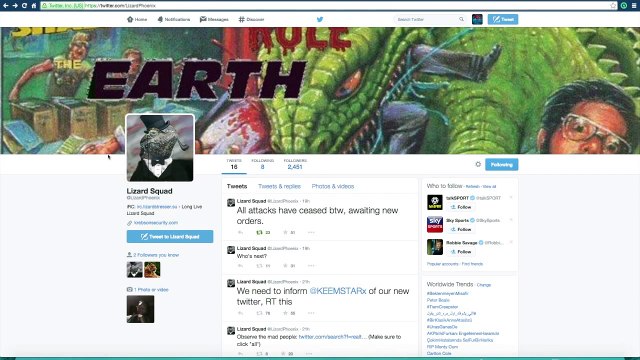The width and height of the screenshot is (640, 360).
Task: Open Notifications in the top navigation
Action: 174,19
